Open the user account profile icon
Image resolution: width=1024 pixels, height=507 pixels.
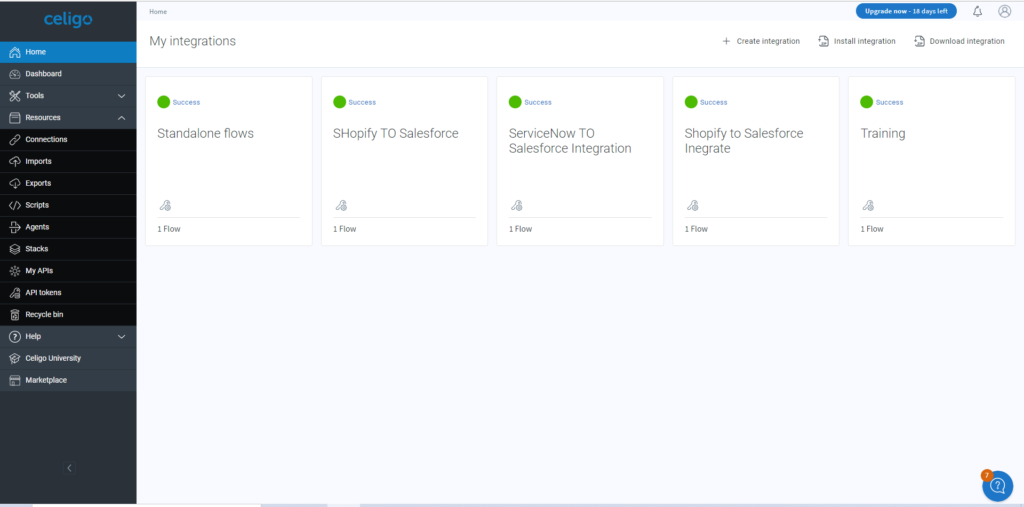click(1004, 11)
